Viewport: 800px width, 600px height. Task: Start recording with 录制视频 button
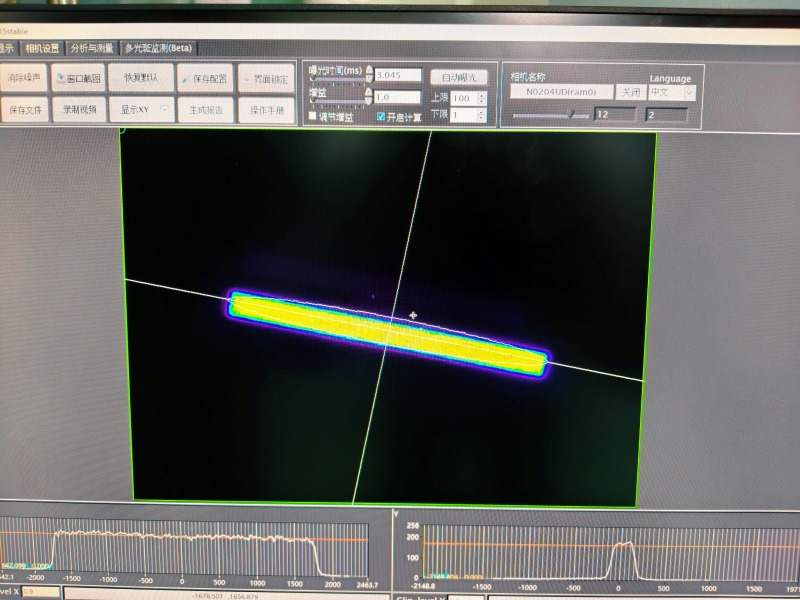[x=80, y=109]
